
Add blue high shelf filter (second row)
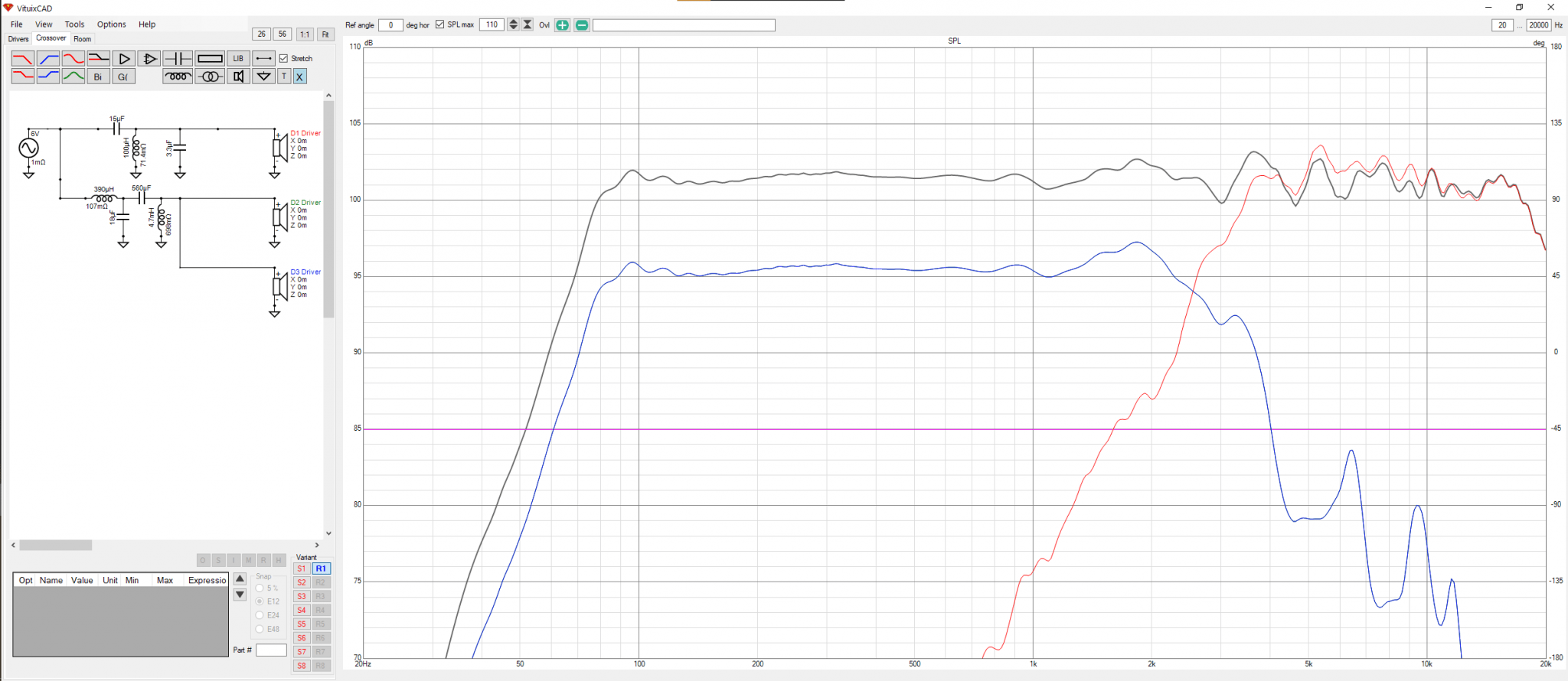click(x=48, y=76)
